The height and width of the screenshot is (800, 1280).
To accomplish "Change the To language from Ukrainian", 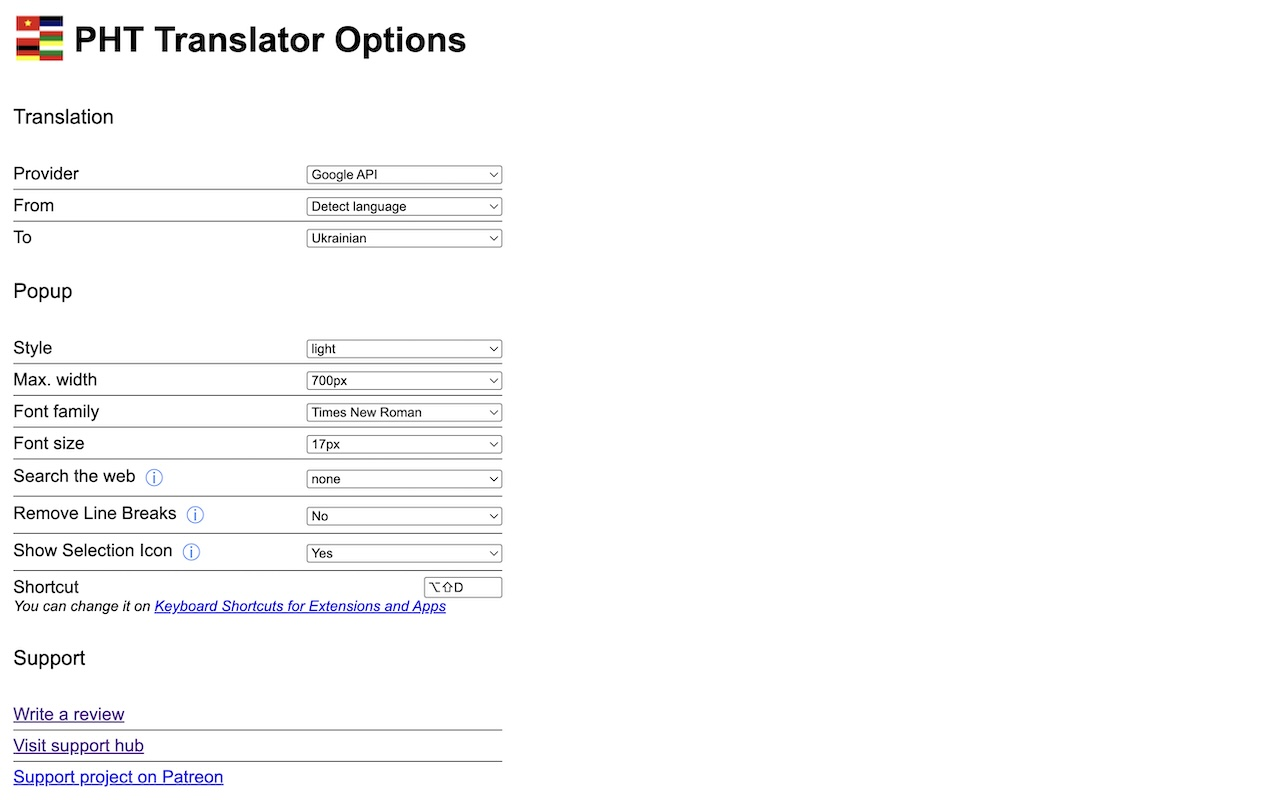I will [404, 238].
